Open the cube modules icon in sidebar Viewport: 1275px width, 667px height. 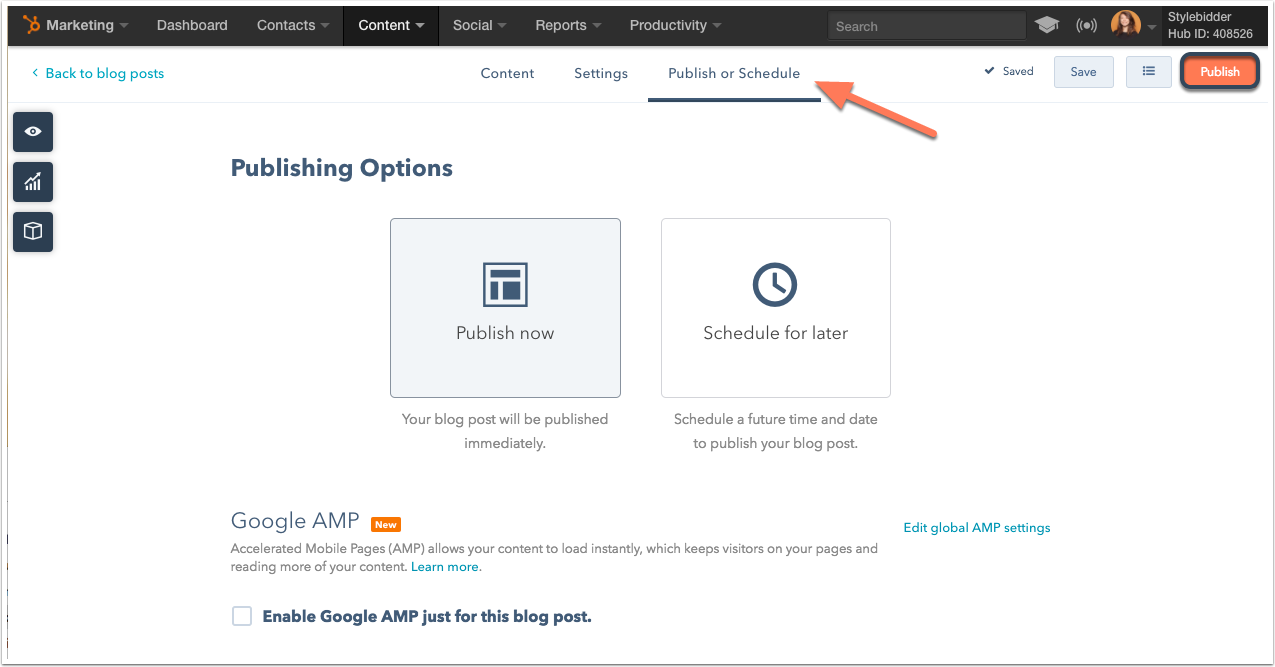point(33,231)
